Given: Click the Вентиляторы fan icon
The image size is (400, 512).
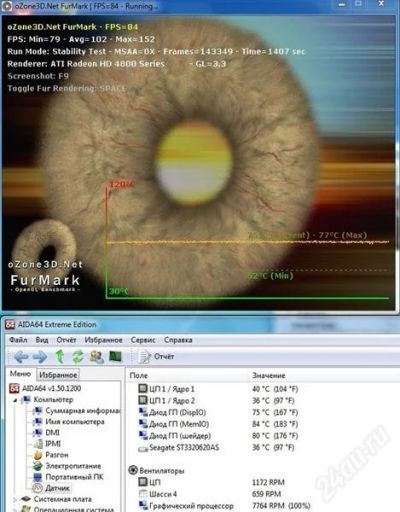Looking at the screenshot, I should click(x=133, y=470).
